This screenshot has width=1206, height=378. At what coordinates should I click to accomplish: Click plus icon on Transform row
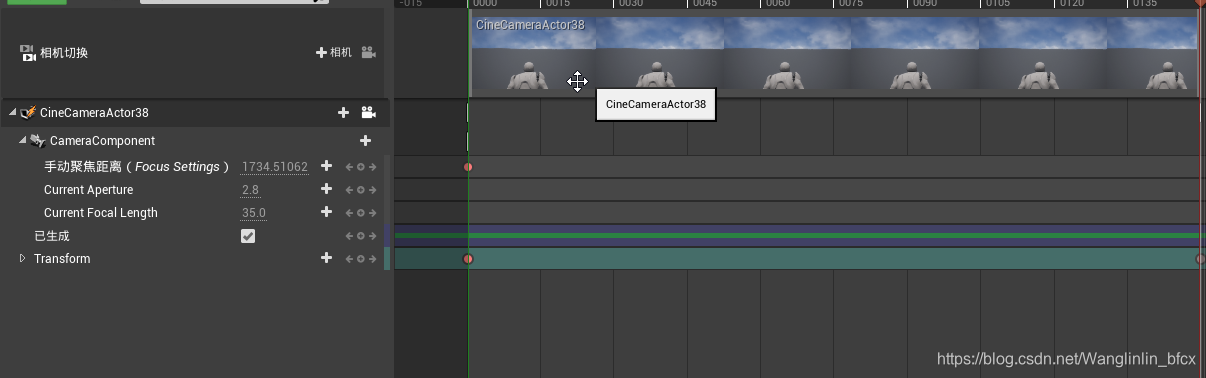pyautogui.click(x=326, y=258)
